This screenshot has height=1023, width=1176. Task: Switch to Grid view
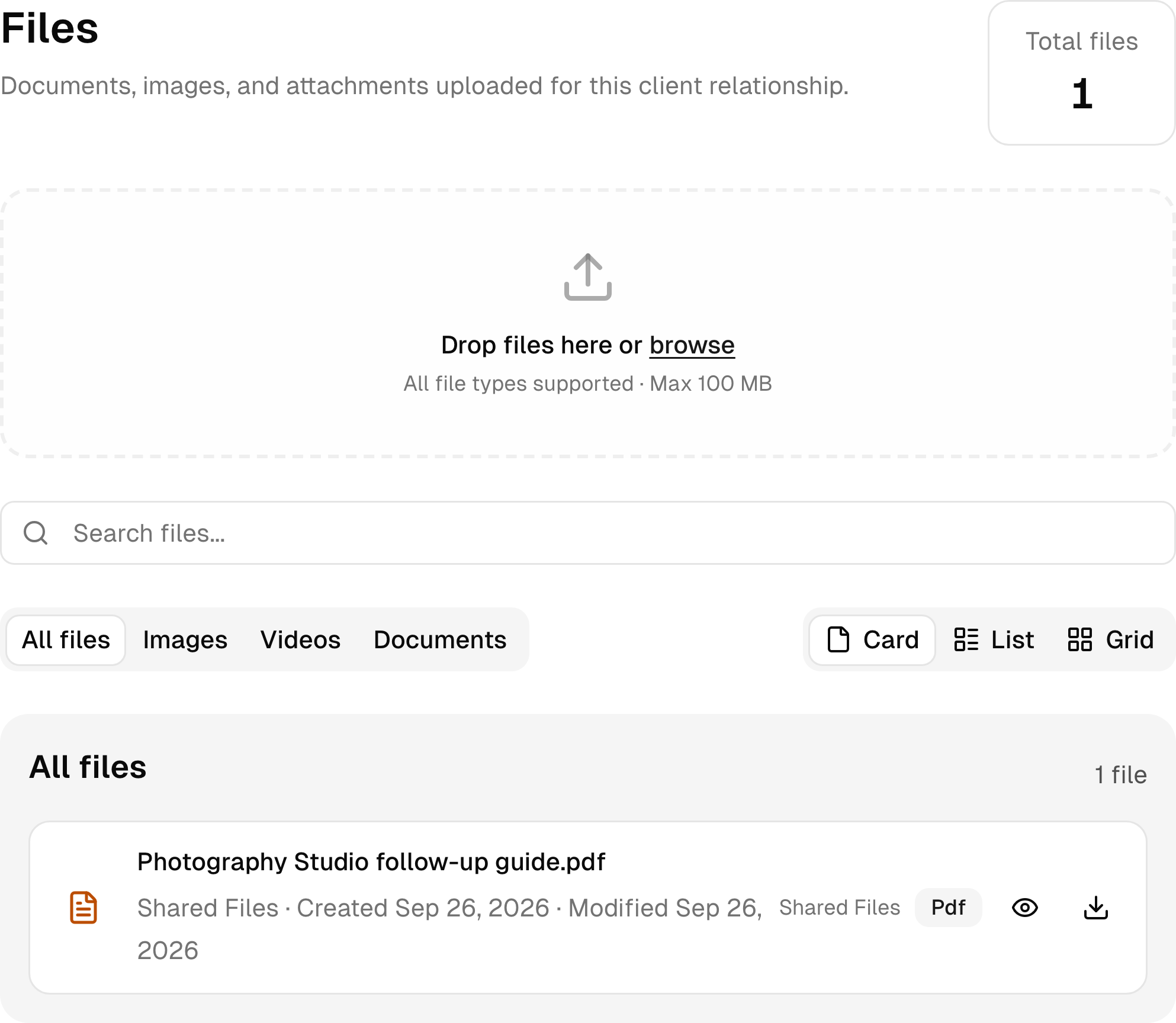(x=1111, y=640)
